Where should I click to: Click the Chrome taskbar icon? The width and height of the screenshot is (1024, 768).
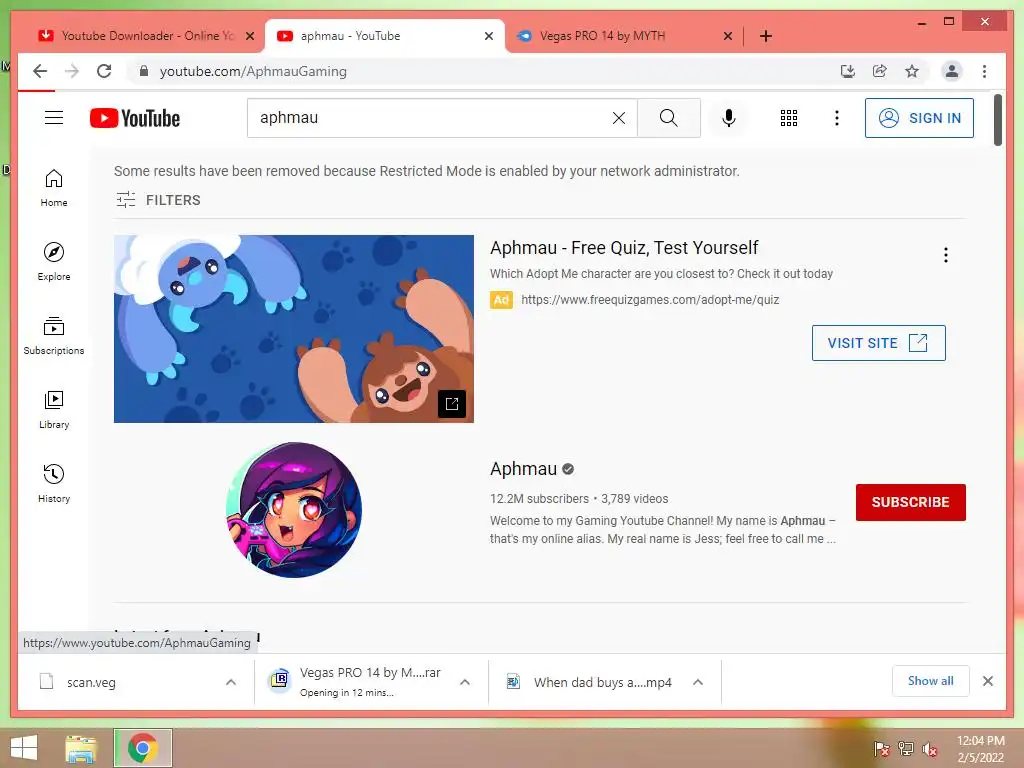(142, 748)
